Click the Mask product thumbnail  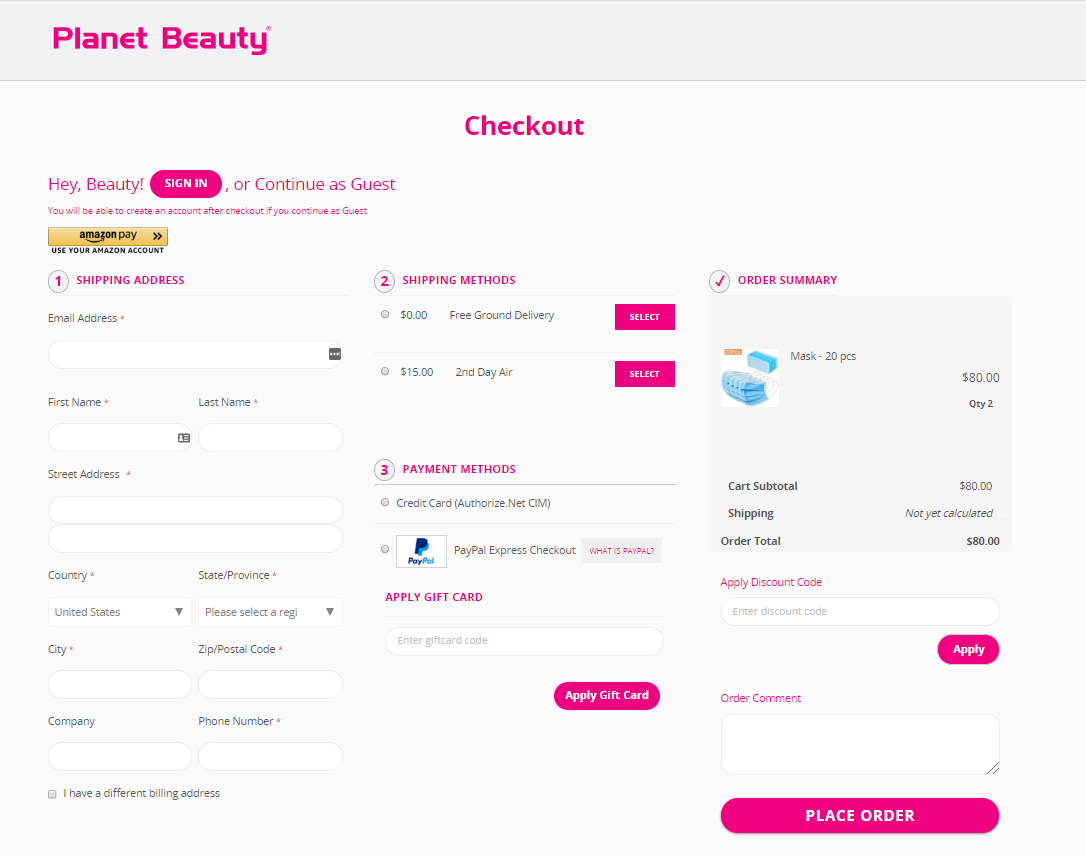point(749,377)
